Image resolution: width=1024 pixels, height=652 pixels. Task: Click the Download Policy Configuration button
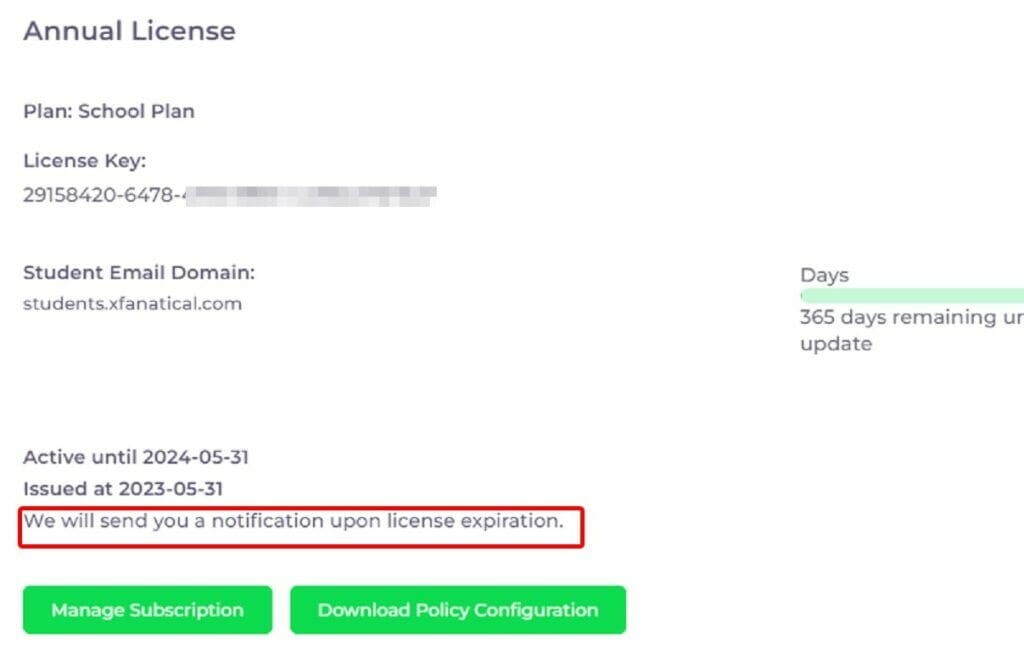click(457, 610)
